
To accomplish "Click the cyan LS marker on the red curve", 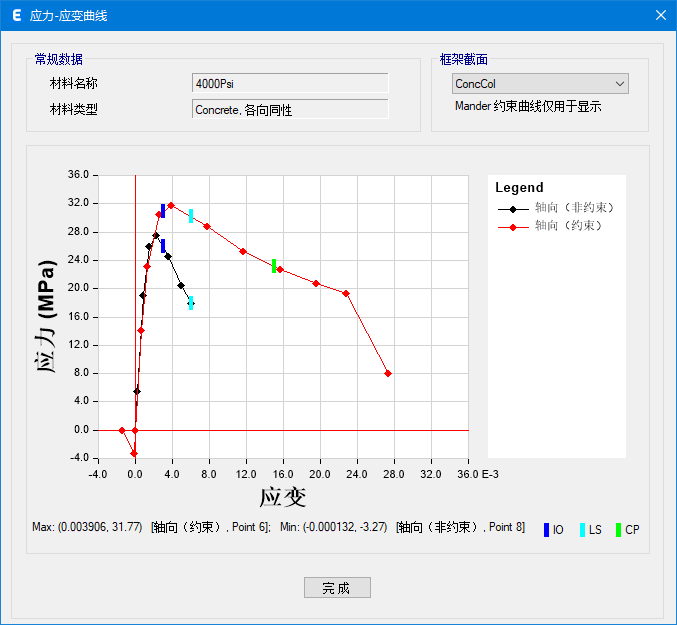I will (191, 216).
